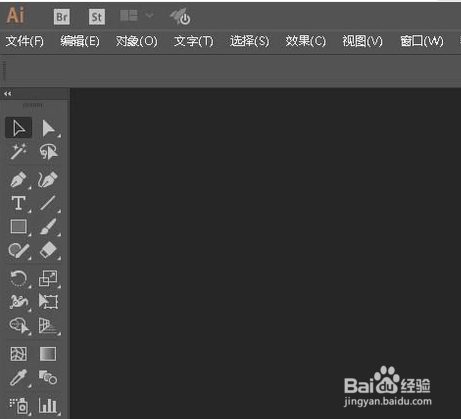Expand the arrange documents dropdown arrow
Image resolution: width=461 pixels, height=419 pixels.
click(x=149, y=15)
